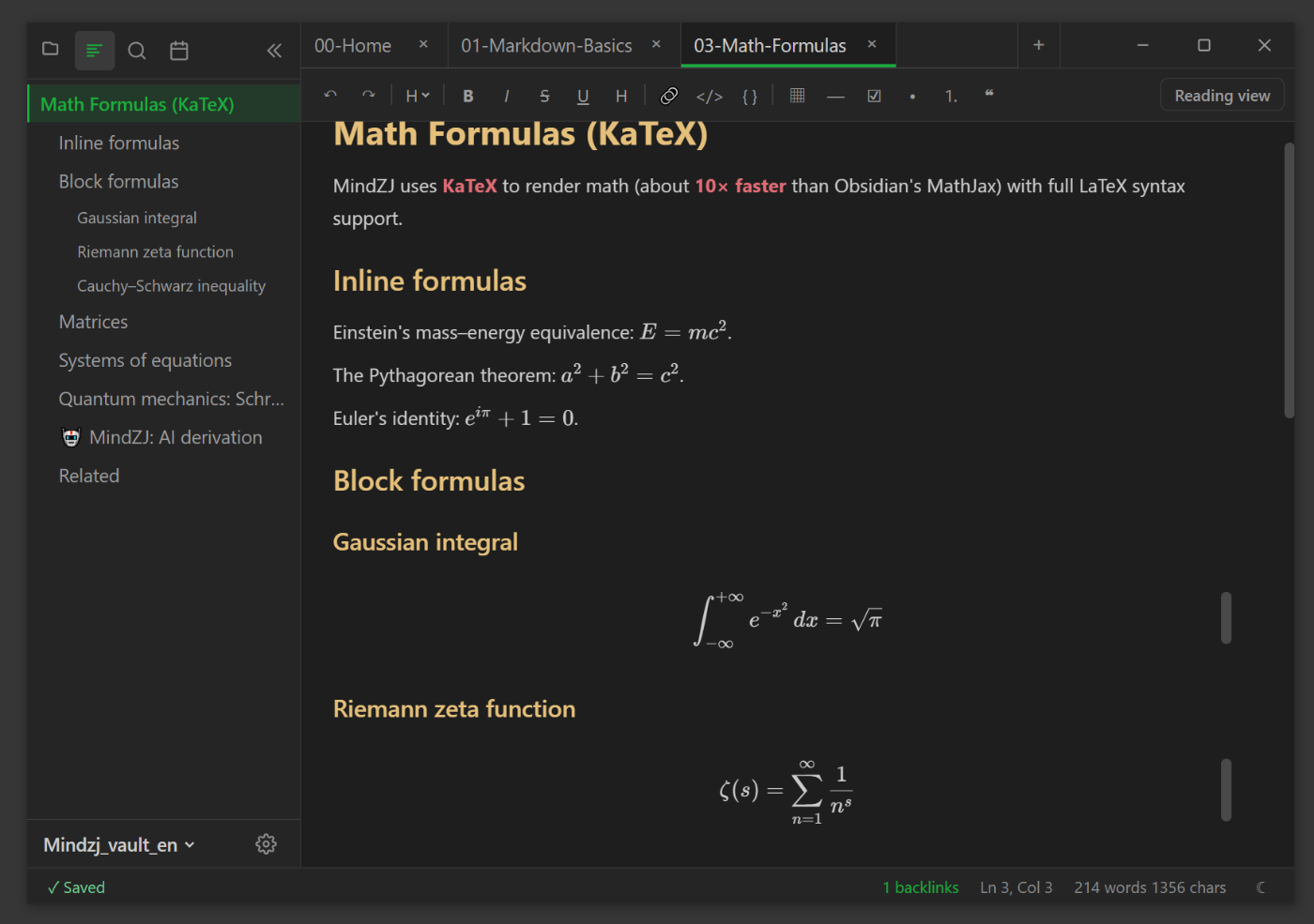Switch to Reading view
Screen dimensions: 1314x924
pos(1221,96)
